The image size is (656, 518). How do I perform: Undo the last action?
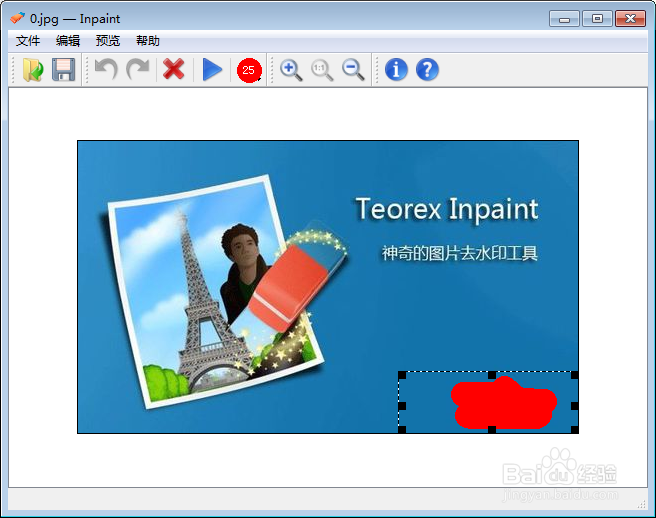[x=106, y=69]
